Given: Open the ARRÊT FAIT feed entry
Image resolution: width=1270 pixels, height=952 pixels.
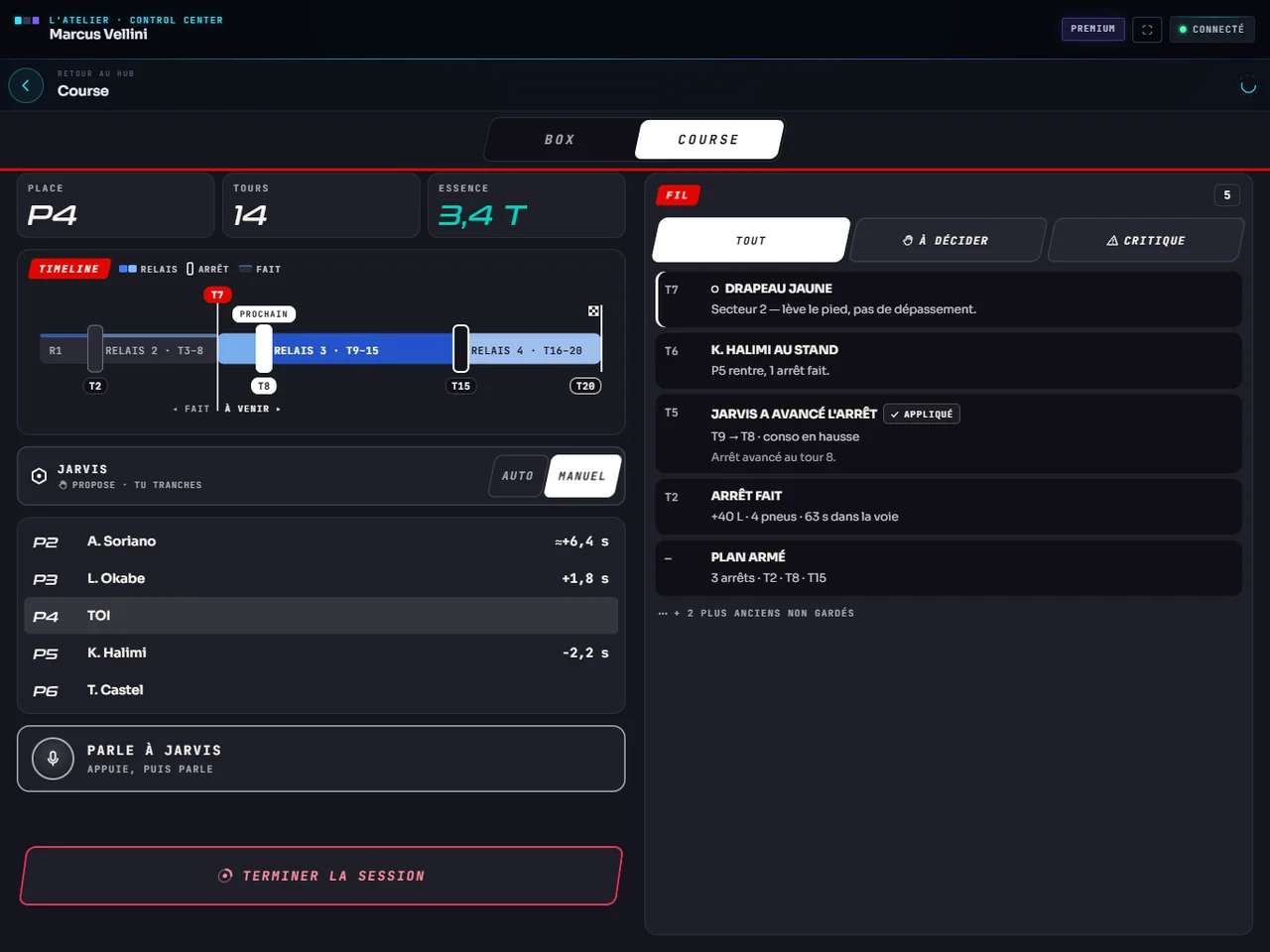Looking at the screenshot, I should click(x=950, y=507).
